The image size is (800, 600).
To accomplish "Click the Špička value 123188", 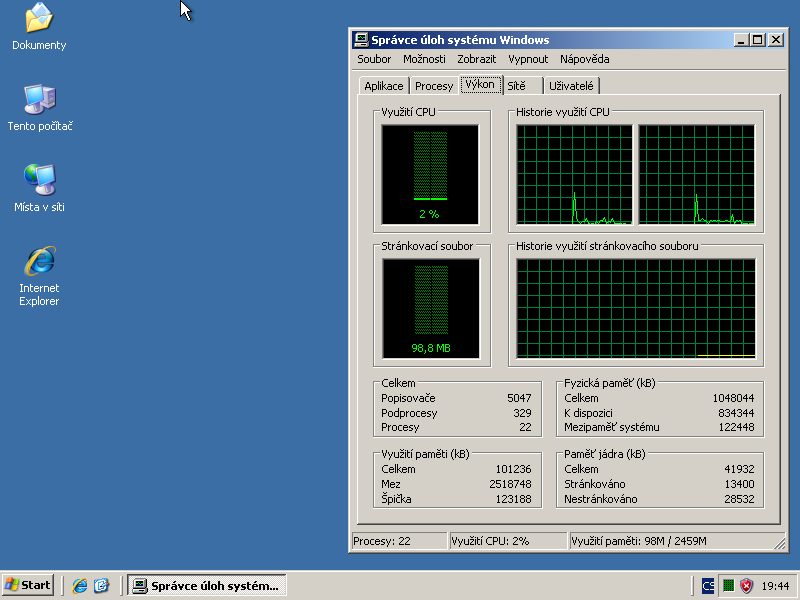I will [513, 499].
